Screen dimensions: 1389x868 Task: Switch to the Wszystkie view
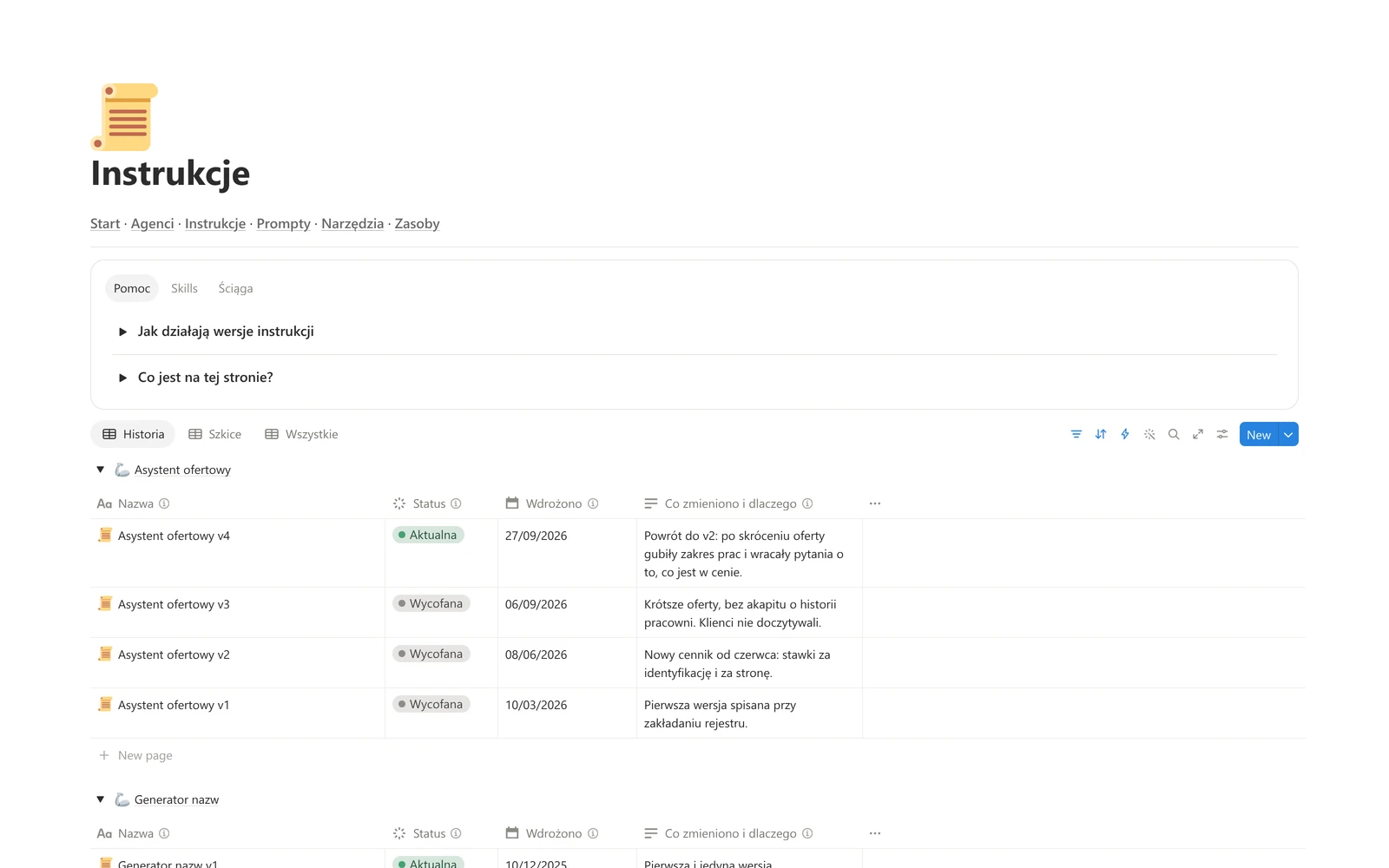point(301,434)
